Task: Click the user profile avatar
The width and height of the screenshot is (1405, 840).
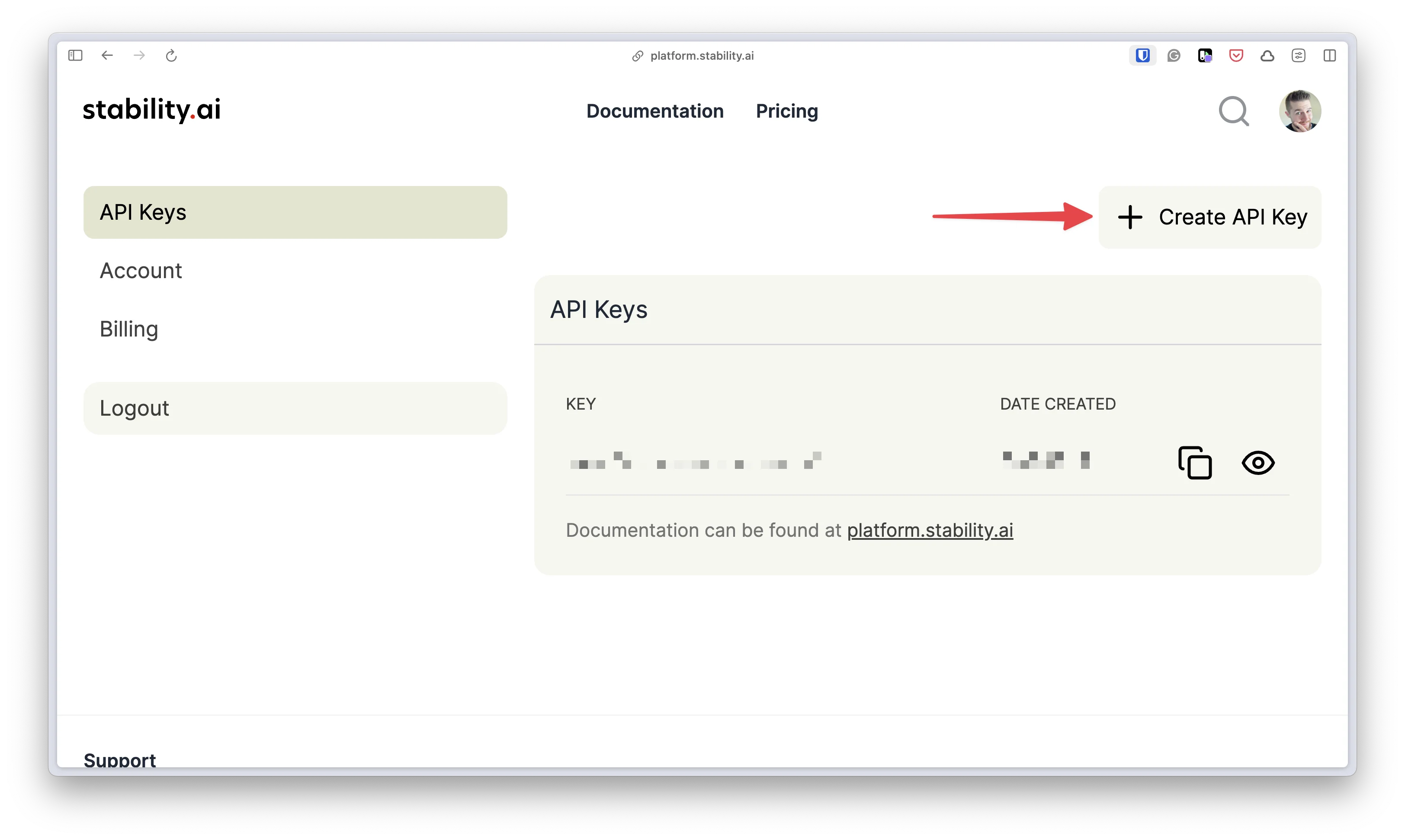Action: tap(1300, 111)
